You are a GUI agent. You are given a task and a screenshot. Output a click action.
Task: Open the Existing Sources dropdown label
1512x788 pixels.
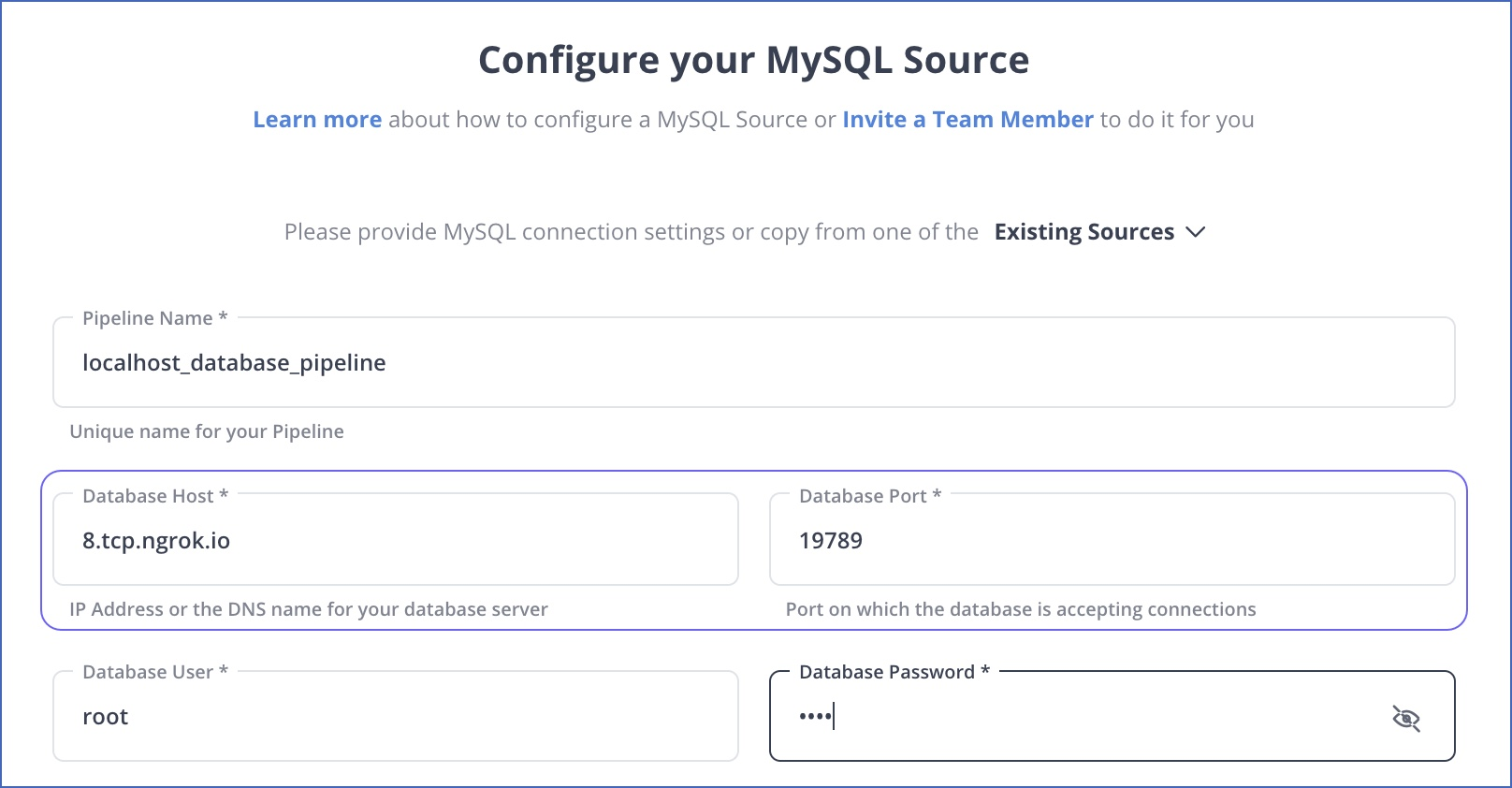pos(1083,232)
